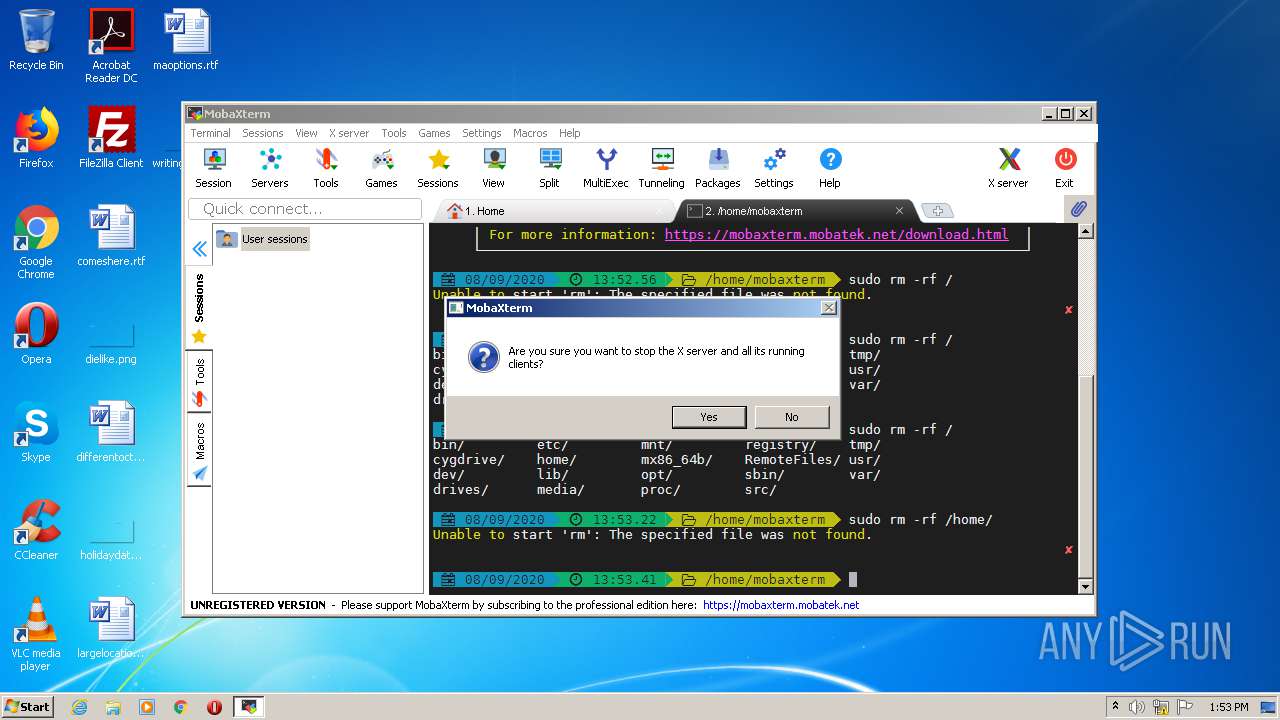
Task: Open the Tools toolbar icon
Action: (326, 168)
